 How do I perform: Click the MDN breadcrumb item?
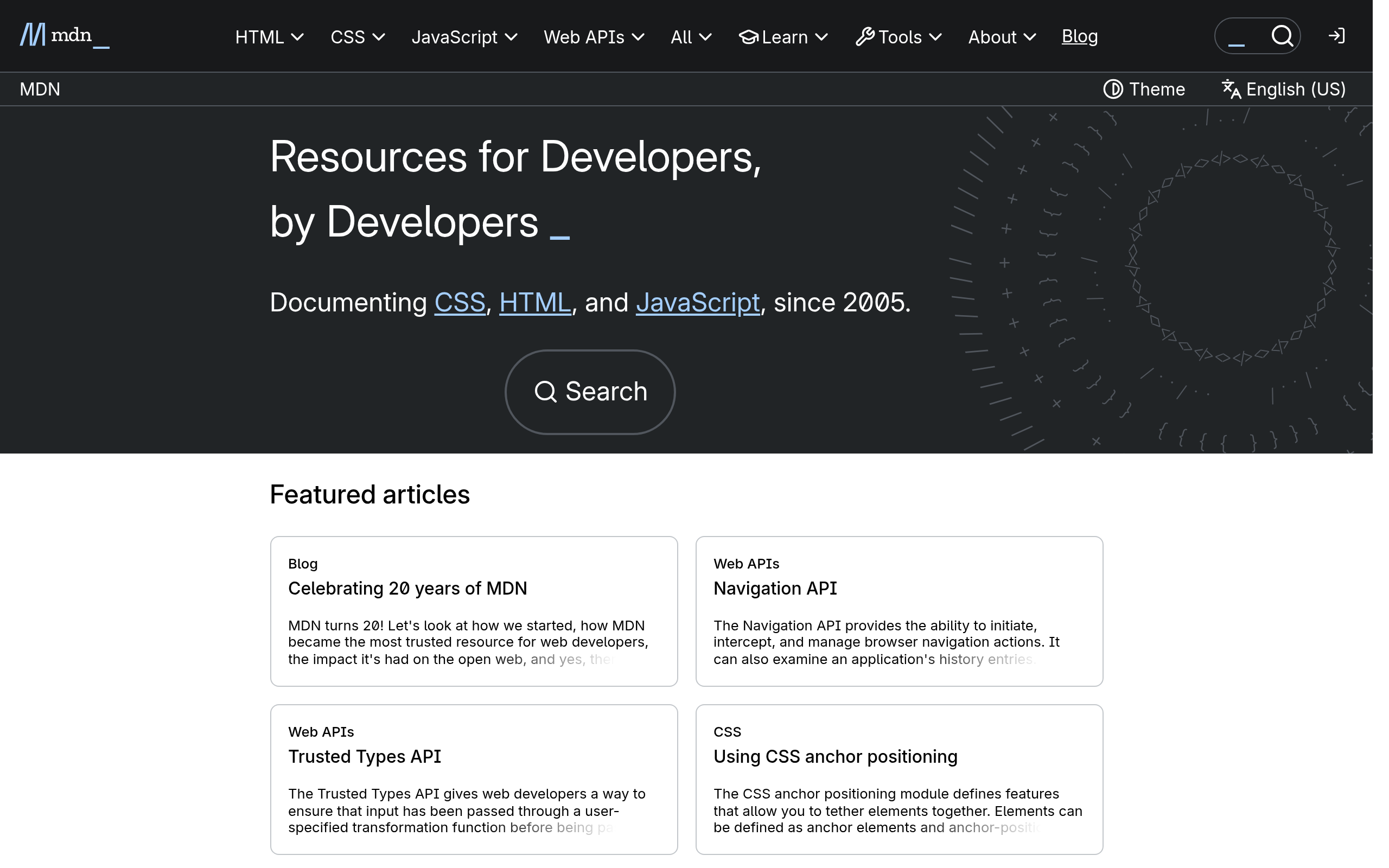pyautogui.click(x=40, y=89)
